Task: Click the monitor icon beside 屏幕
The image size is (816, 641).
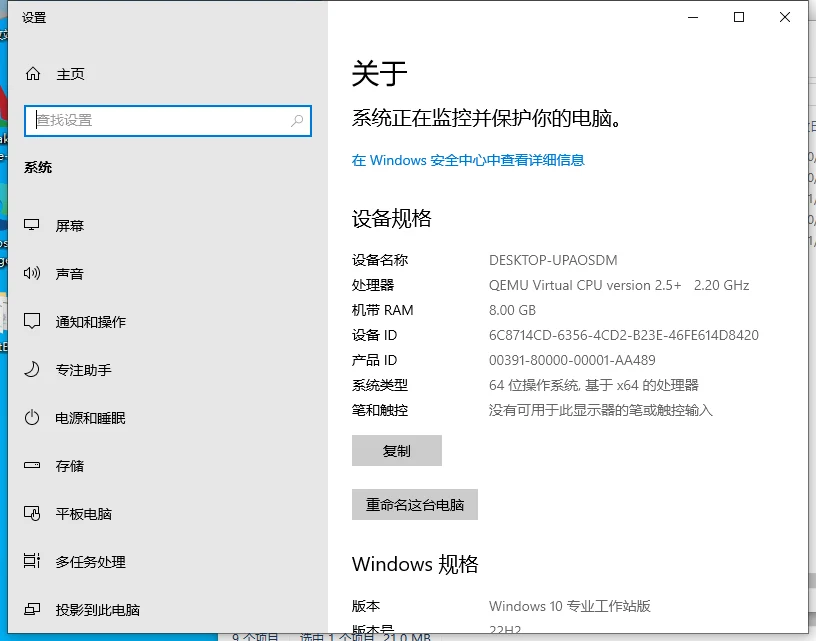Action: coord(32,225)
